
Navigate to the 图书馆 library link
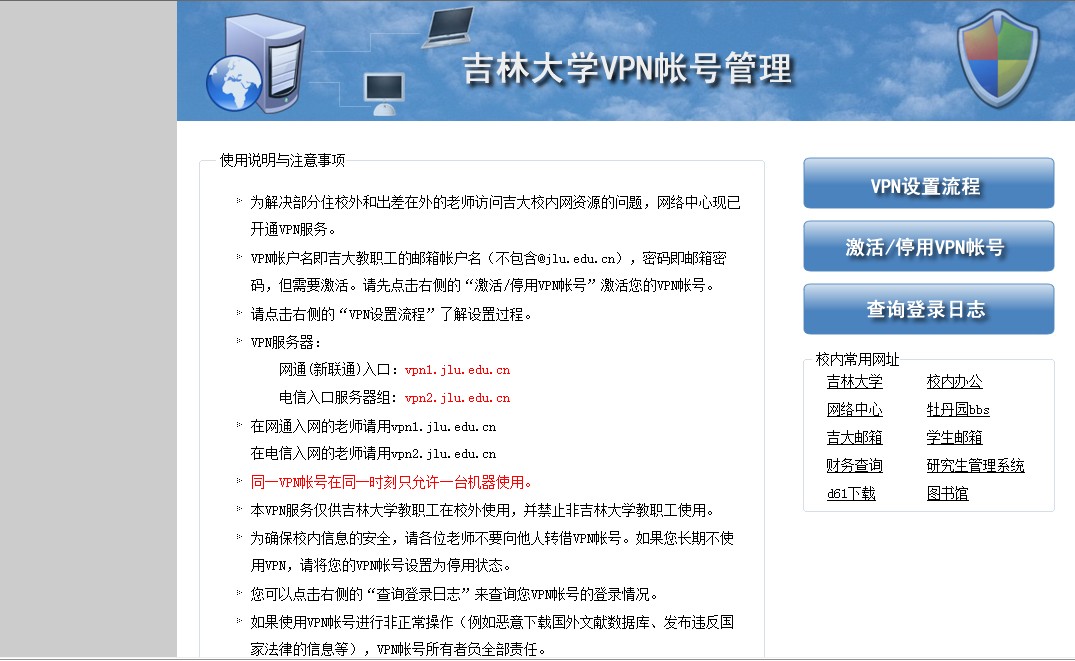click(947, 494)
